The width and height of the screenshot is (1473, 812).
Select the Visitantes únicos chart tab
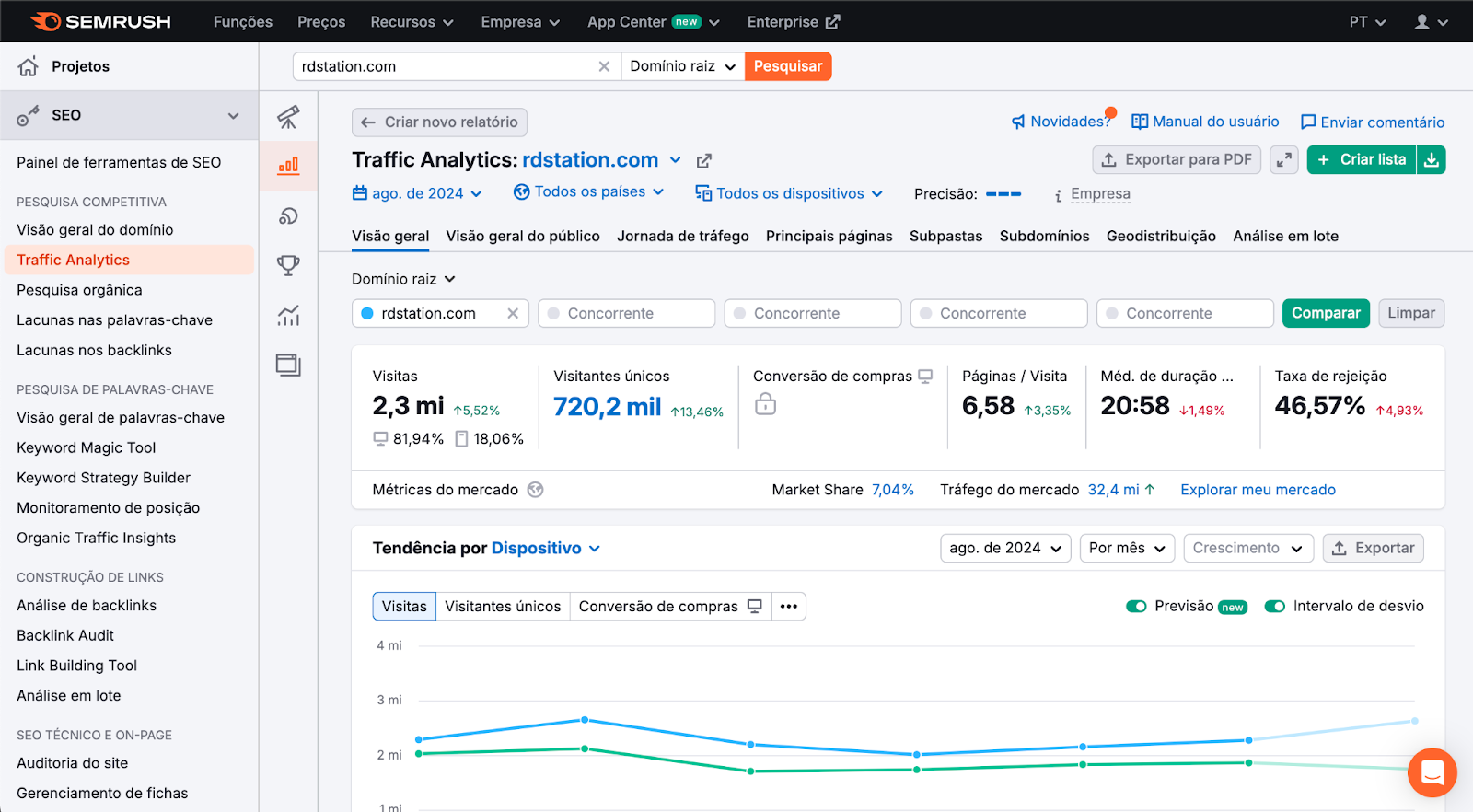(503, 607)
